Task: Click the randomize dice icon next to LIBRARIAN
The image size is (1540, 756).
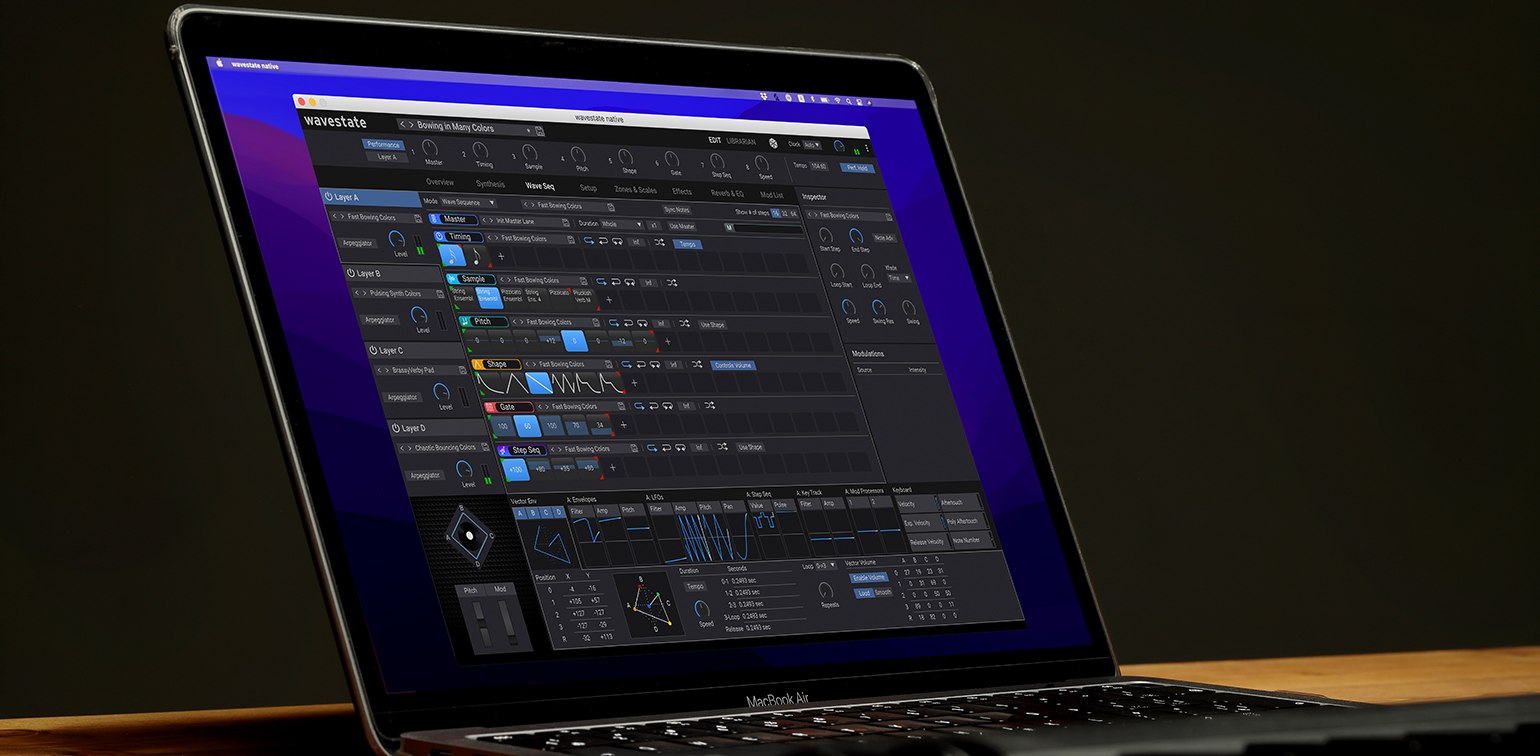Action: tap(773, 143)
